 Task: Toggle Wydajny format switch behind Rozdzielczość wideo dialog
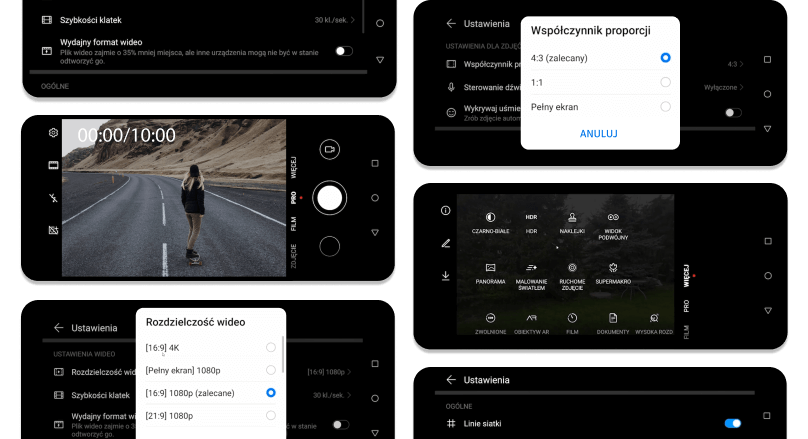click(341, 425)
